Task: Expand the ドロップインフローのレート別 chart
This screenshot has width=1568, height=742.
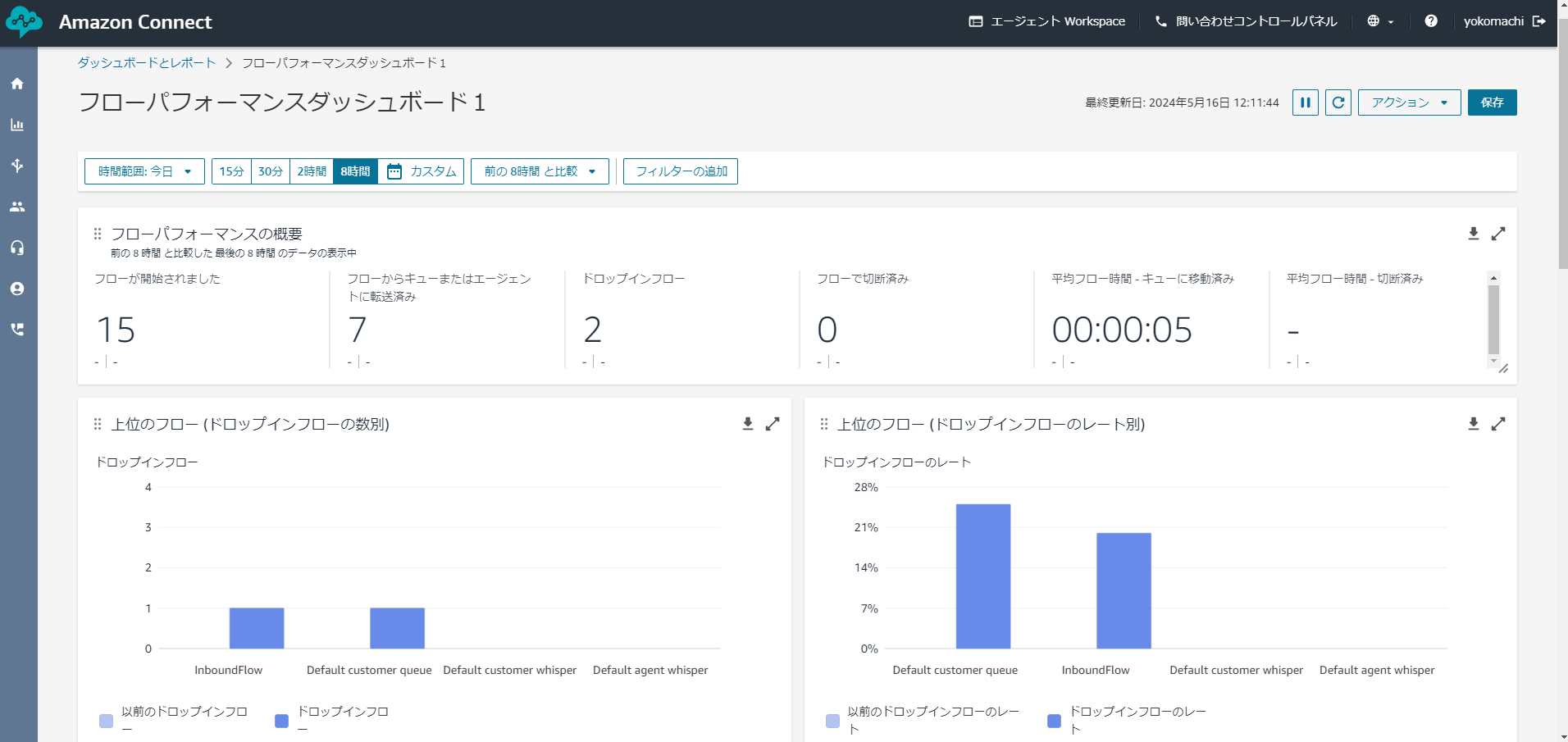Action: click(1498, 424)
